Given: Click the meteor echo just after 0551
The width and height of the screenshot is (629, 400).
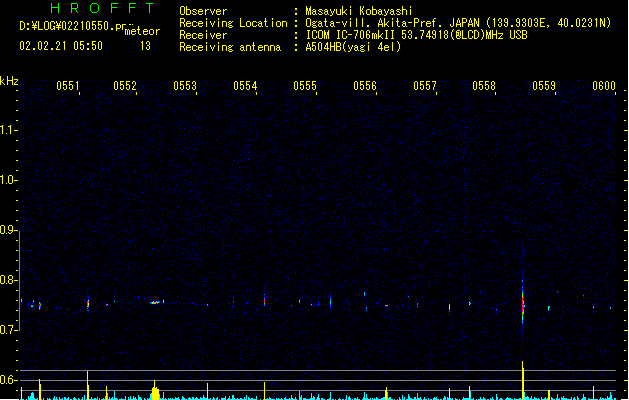Looking at the screenshot, I should click(88, 304).
